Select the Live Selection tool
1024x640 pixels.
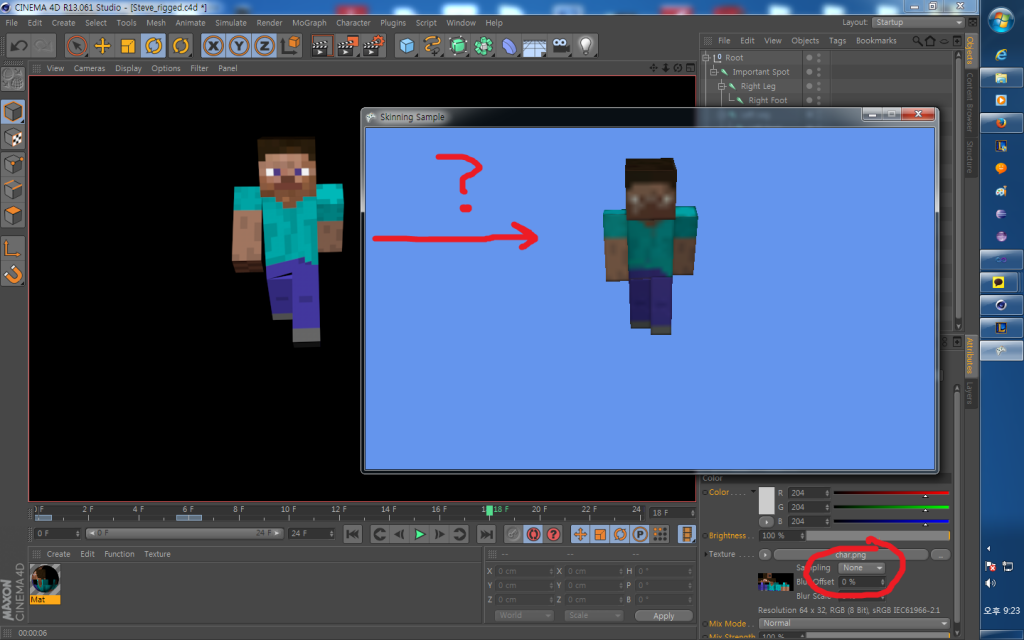coord(76,46)
